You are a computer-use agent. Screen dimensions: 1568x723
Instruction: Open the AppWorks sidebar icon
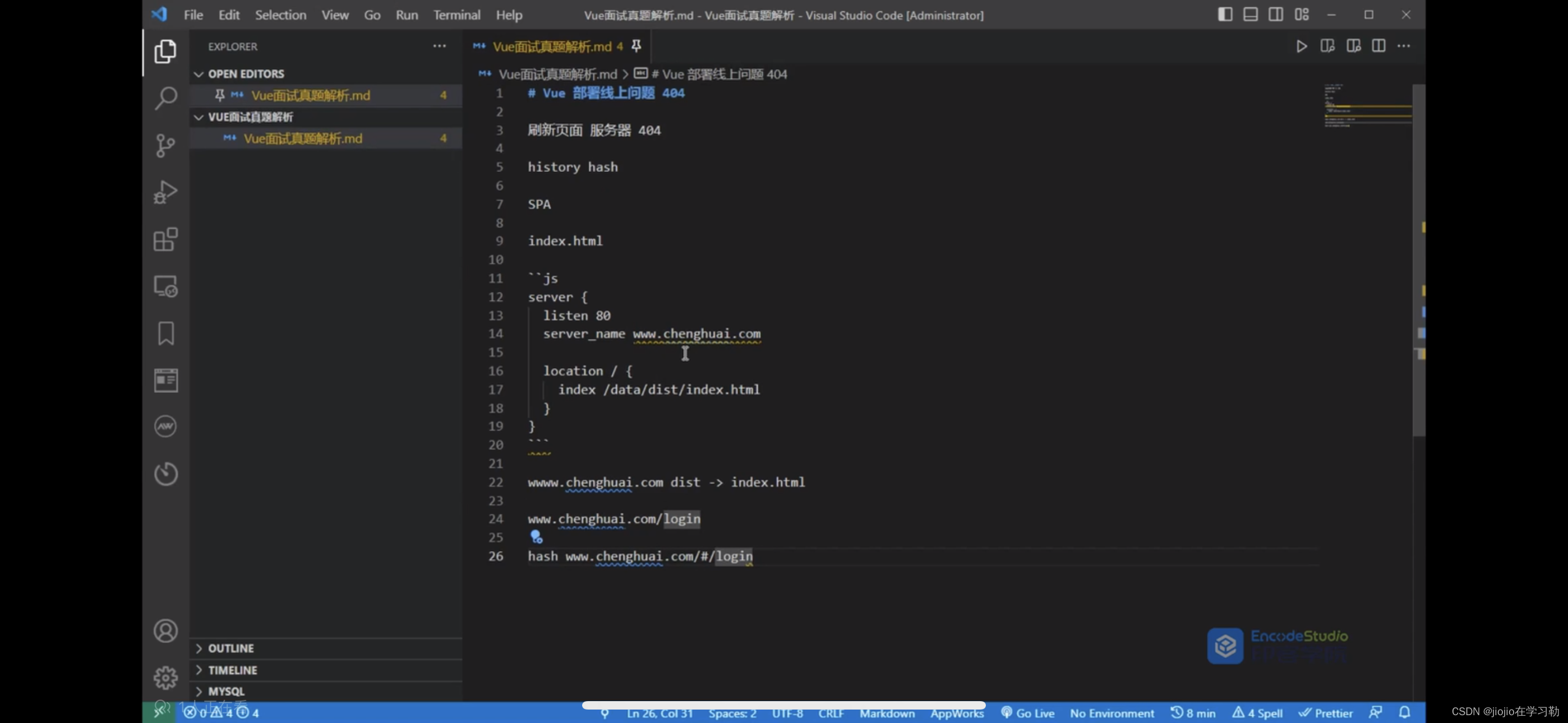coord(165,426)
